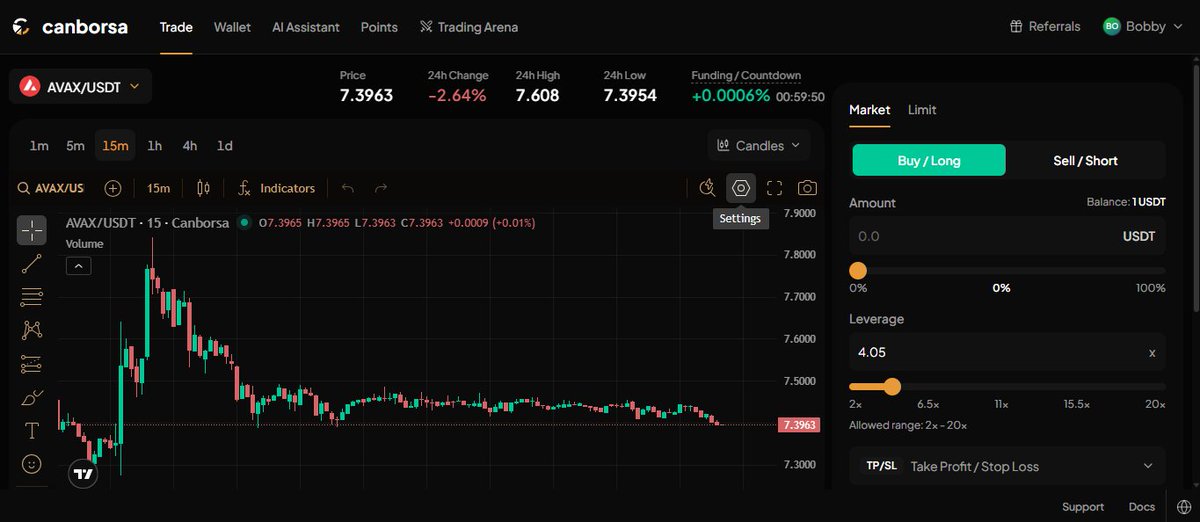Select the 15m timeframe

pyautogui.click(x=115, y=146)
